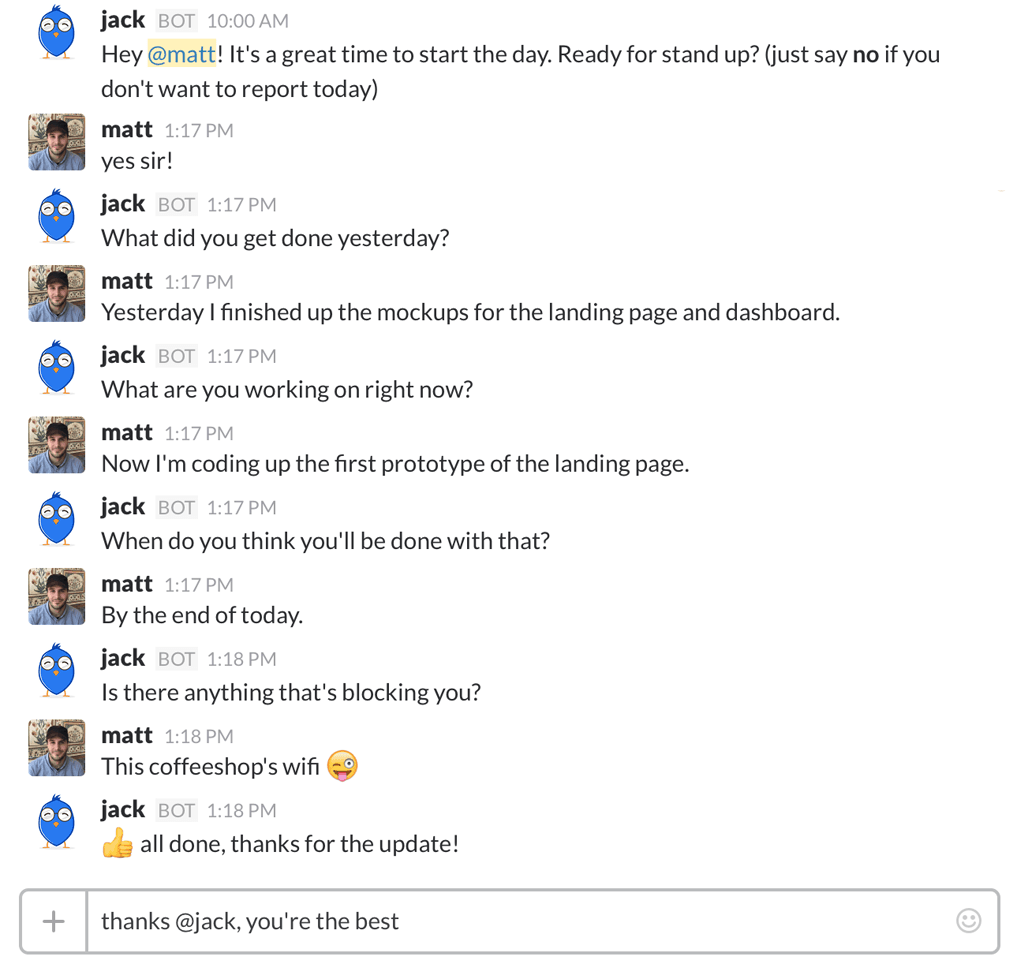Click matt's avatar beside the mockups message

(57, 293)
